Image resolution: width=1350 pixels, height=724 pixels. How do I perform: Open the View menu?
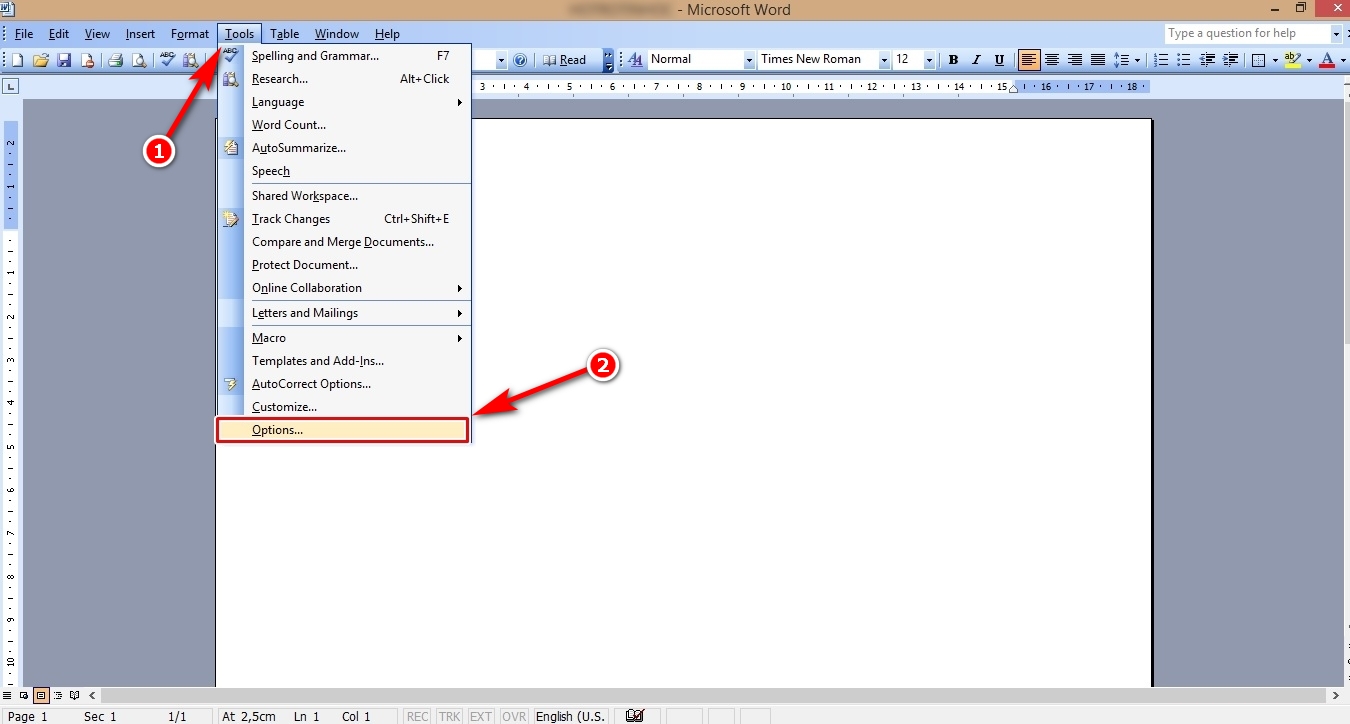97,34
